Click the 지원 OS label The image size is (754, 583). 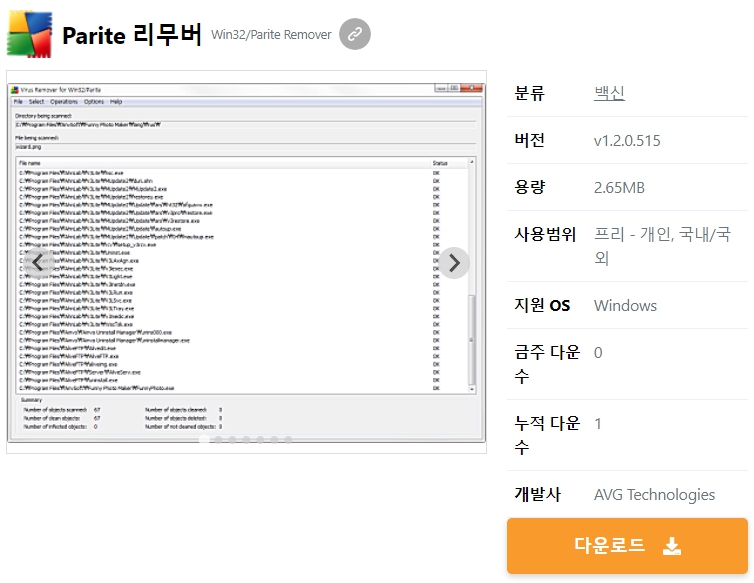coord(542,305)
